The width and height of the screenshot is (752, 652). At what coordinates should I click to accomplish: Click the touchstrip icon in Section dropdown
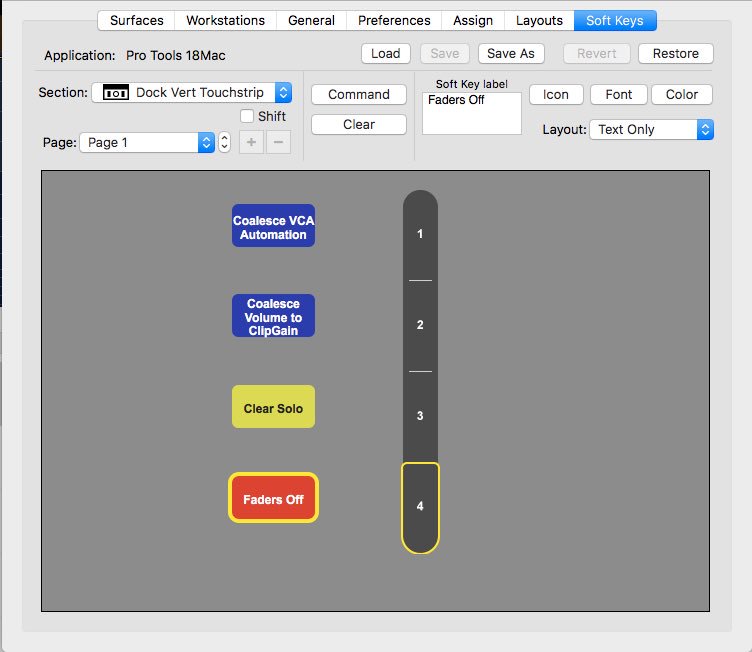[116, 93]
